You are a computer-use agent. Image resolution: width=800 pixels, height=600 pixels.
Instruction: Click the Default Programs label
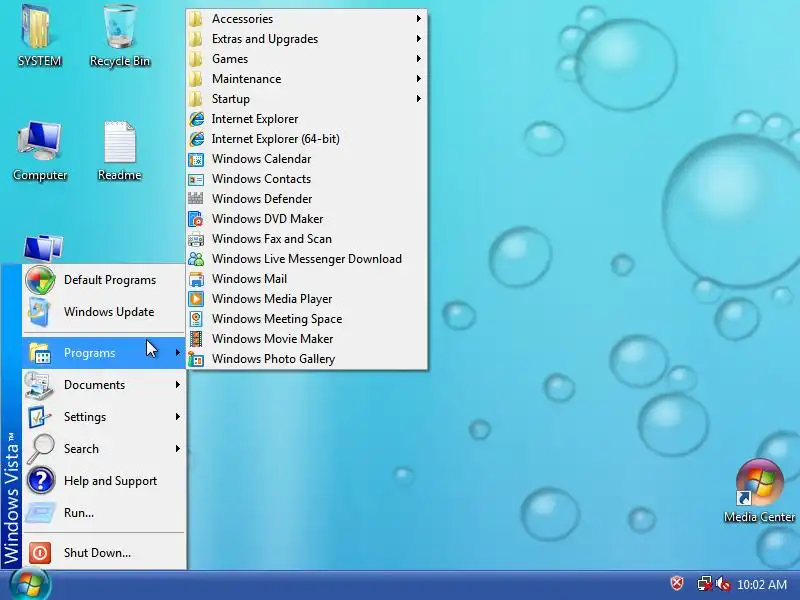(110, 280)
